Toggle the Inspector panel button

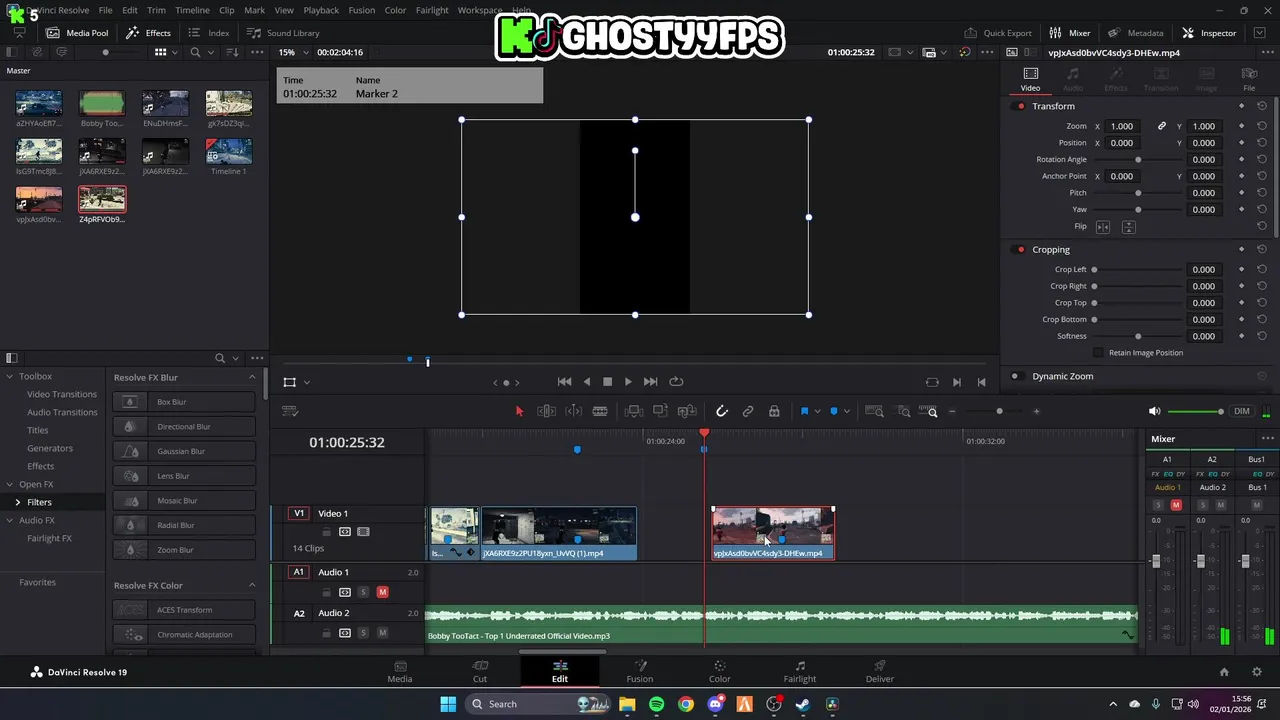click(x=1209, y=33)
